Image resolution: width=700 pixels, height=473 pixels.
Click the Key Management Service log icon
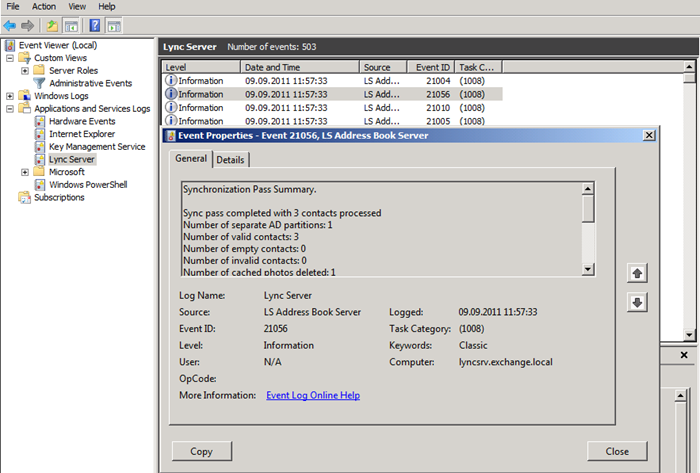point(39,146)
